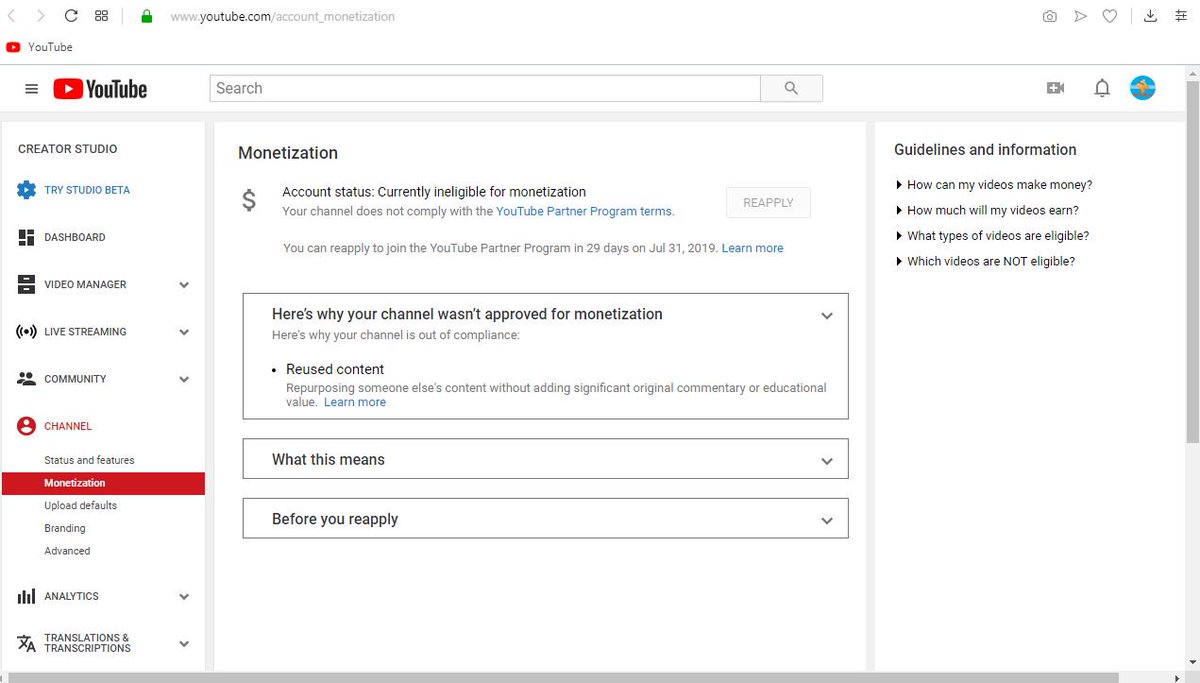Open the browser speed dial grid icon
The height and width of the screenshot is (683, 1200).
(101, 16)
